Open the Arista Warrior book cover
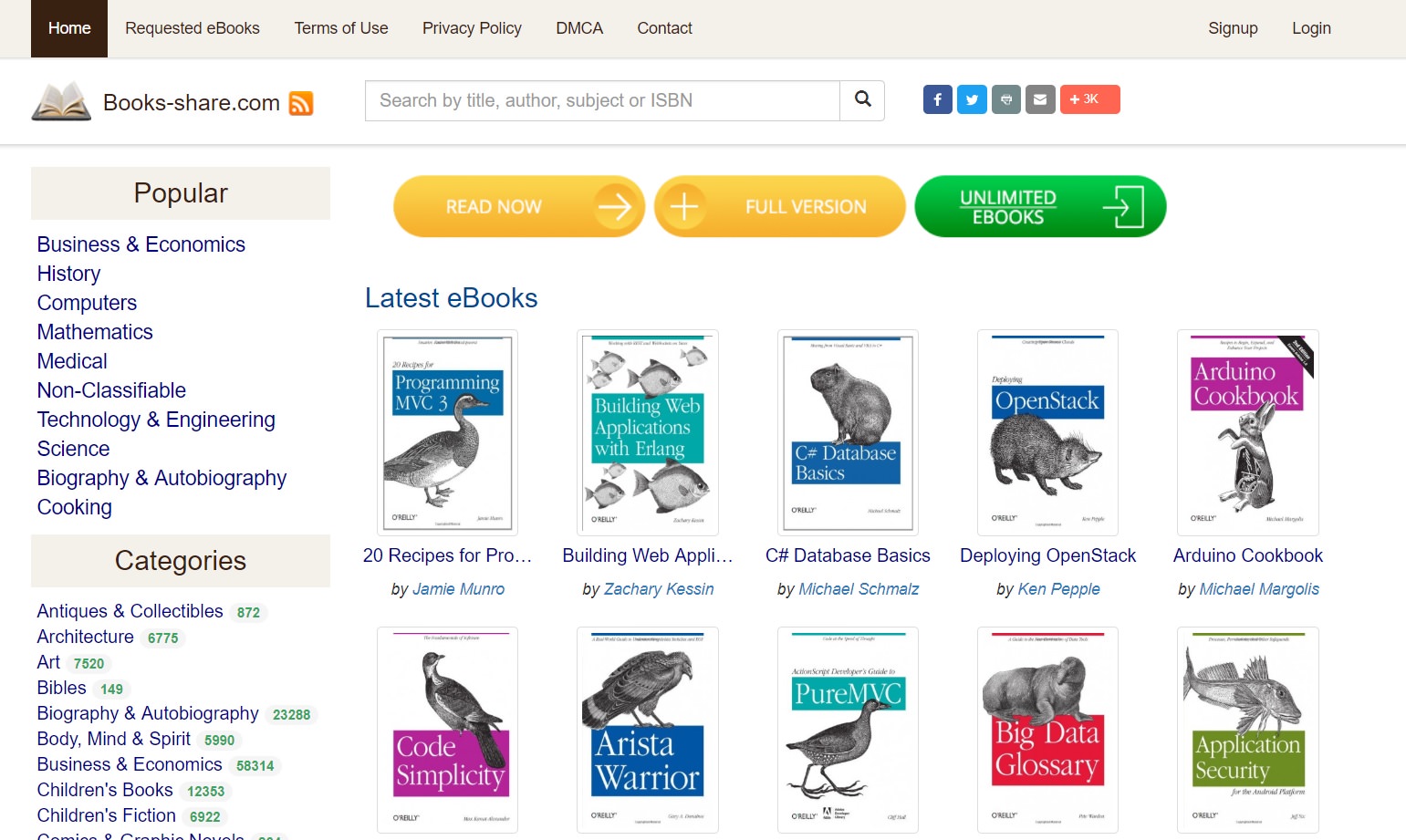Viewport: 1406px width, 840px height. [x=647, y=730]
